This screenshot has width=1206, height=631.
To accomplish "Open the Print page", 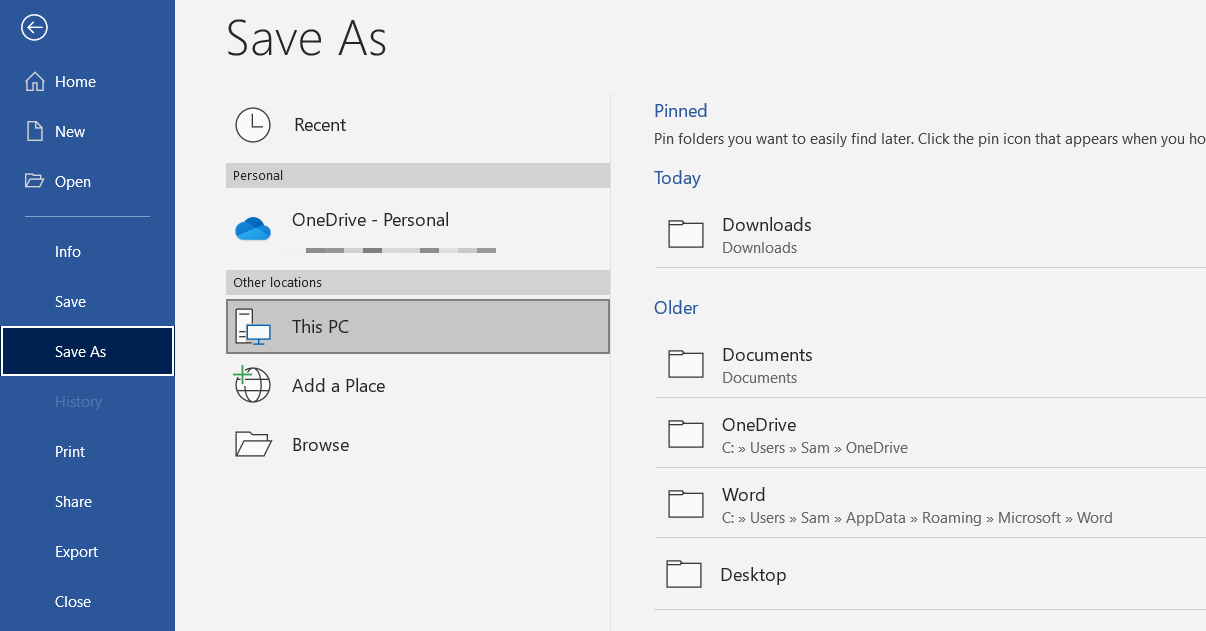I will (88, 452).
